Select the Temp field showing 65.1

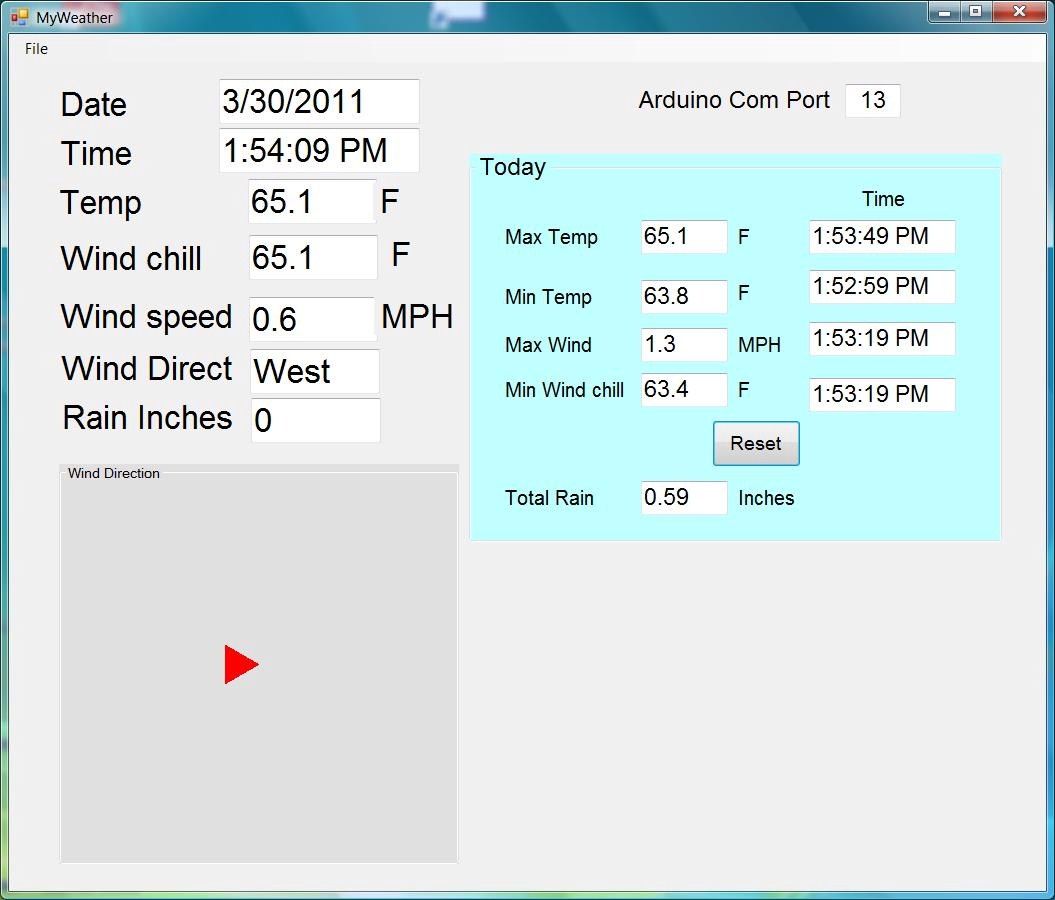tap(310, 201)
